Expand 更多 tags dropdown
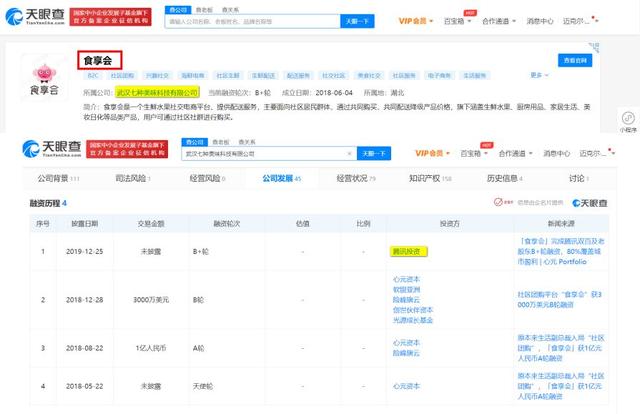Image resolution: width=640 pixels, height=414 pixels. coord(539,75)
